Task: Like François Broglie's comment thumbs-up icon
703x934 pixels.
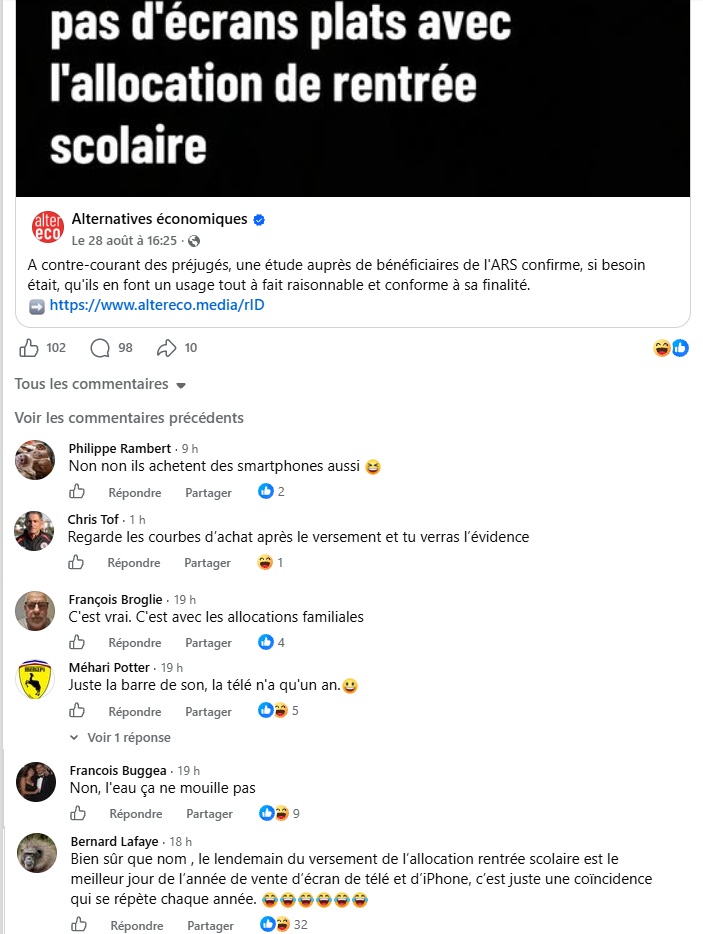Action: [77, 642]
